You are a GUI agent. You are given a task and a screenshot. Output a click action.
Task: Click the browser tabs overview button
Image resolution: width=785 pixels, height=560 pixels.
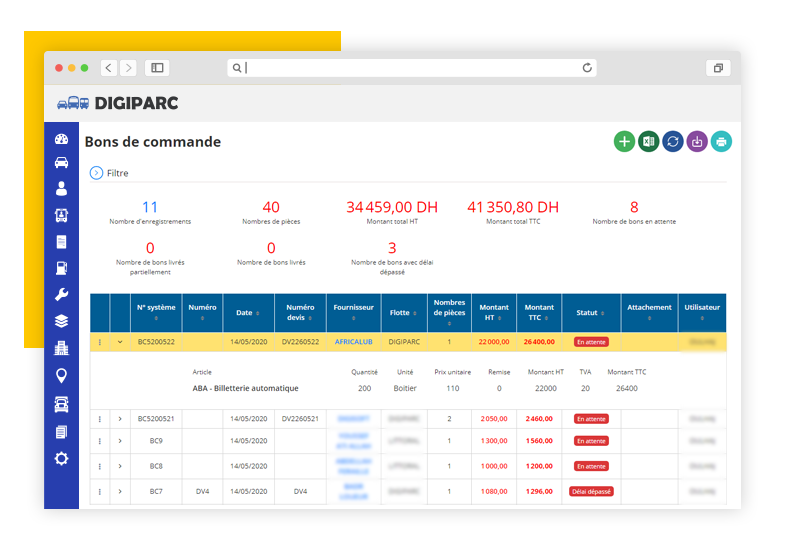718,68
